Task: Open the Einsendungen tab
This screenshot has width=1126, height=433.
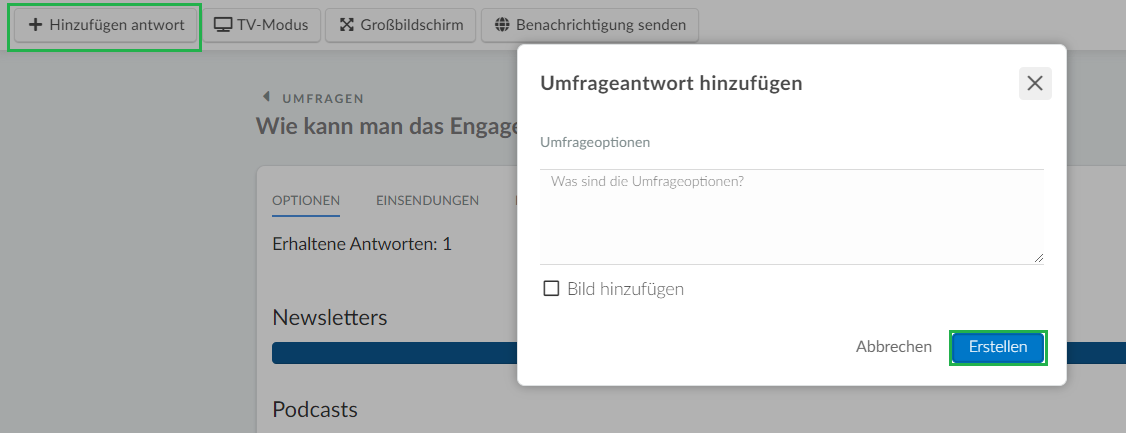Action: [427, 200]
